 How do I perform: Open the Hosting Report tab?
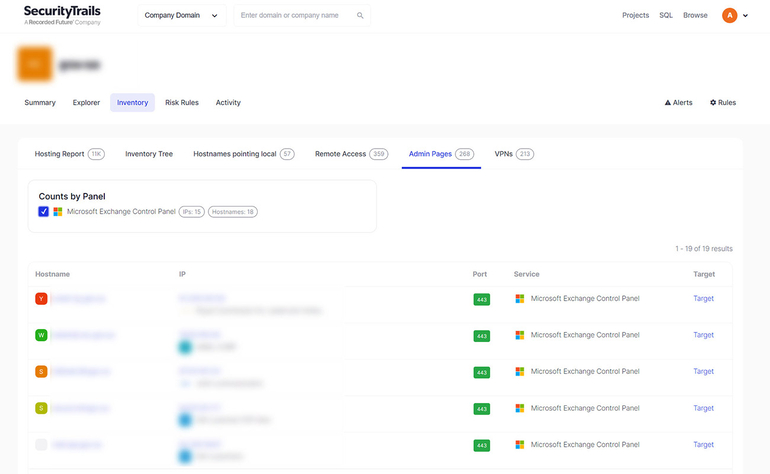coord(69,154)
